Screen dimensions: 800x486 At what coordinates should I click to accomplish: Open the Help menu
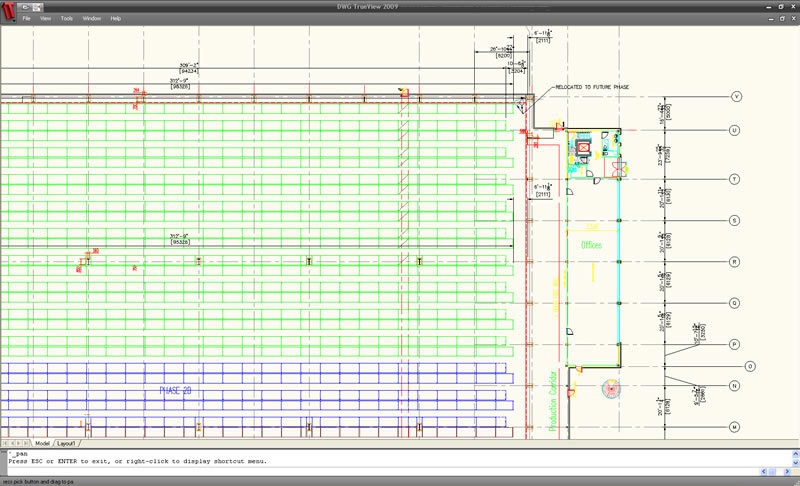(x=115, y=19)
